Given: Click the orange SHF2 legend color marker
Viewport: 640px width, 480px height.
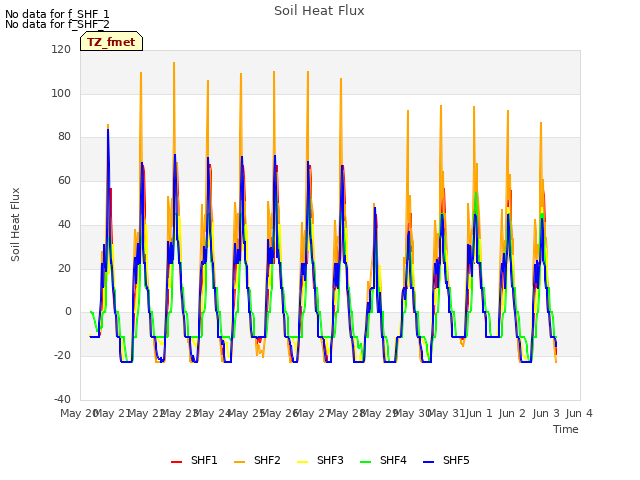Looking at the screenshot, I should click(x=240, y=462).
